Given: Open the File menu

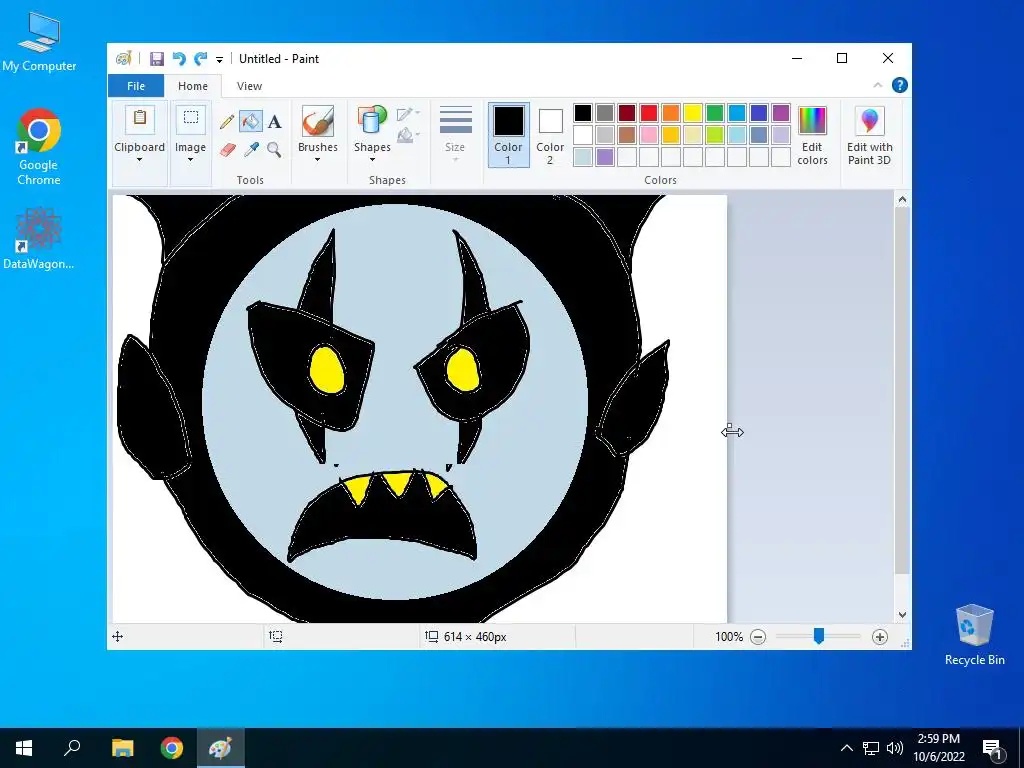Looking at the screenshot, I should tap(136, 86).
